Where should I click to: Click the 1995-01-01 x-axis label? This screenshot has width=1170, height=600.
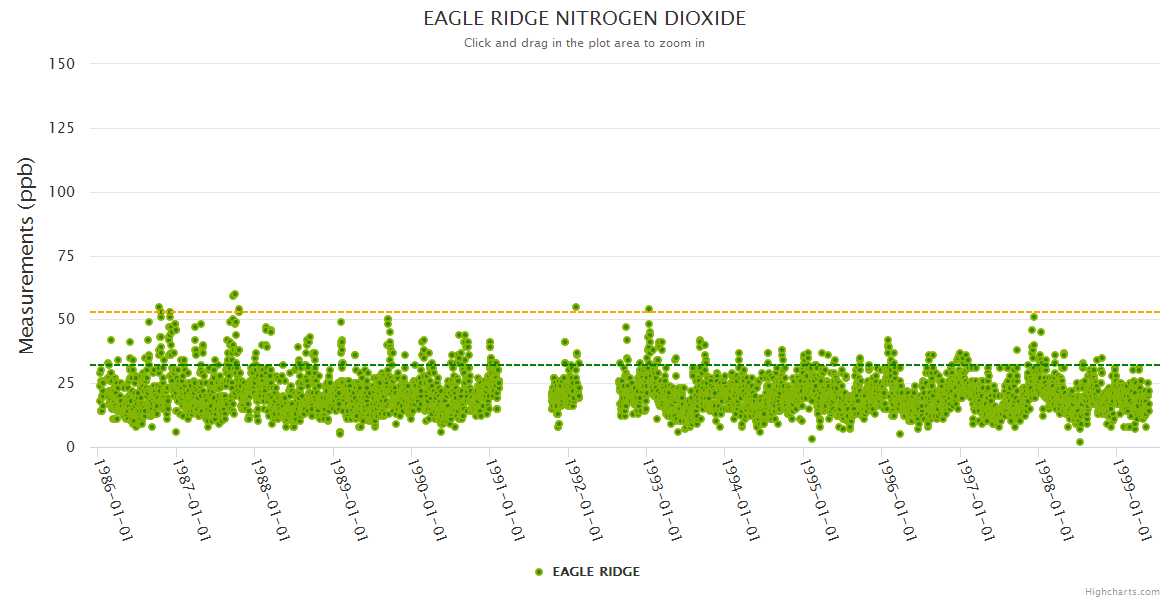tap(819, 496)
